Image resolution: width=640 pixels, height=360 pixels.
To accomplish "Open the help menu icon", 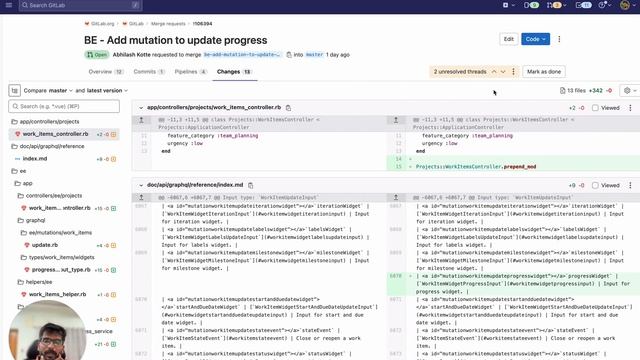I will (x=604, y=5).
